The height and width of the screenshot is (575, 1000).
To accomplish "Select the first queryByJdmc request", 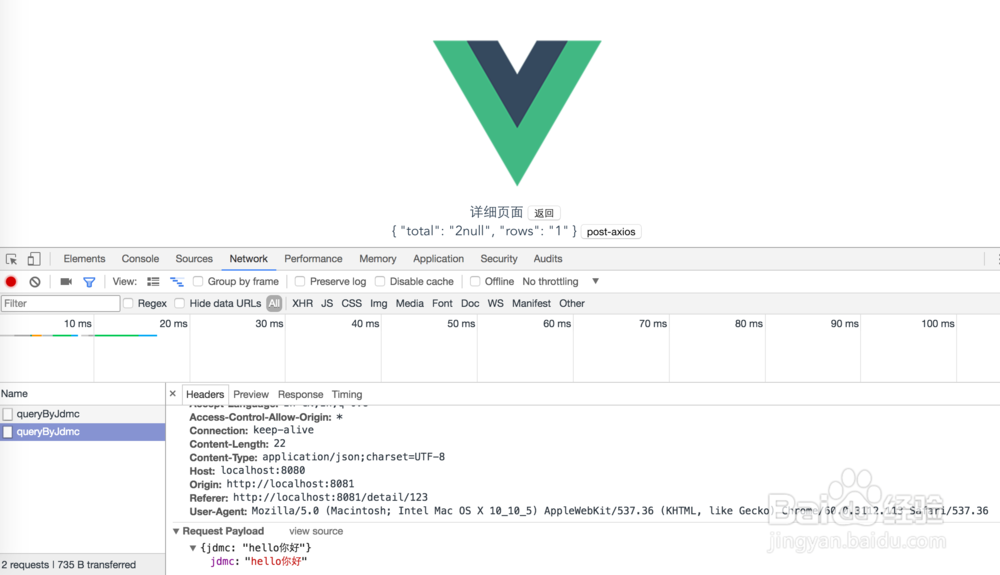I will 83,414.
